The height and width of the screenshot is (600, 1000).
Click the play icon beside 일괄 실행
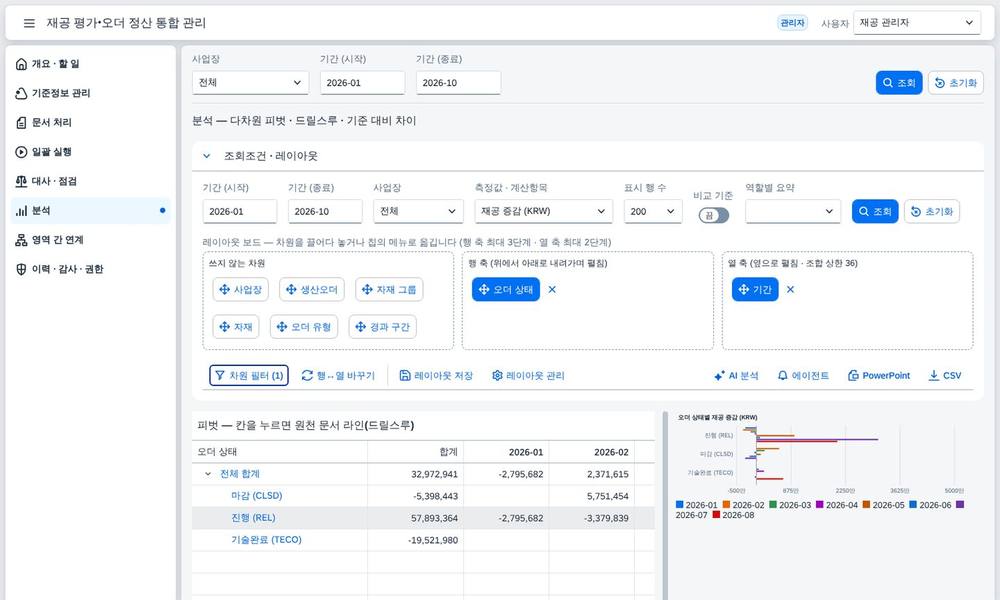(21, 152)
